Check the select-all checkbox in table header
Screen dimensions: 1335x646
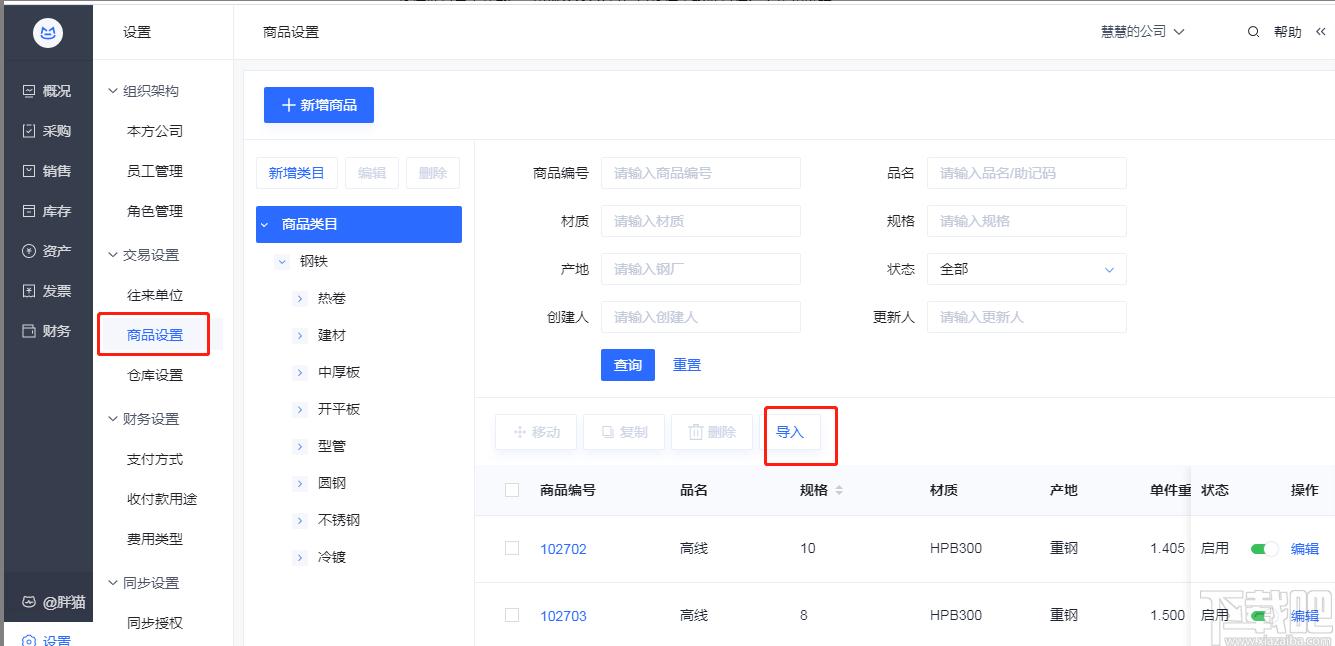pyautogui.click(x=512, y=490)
